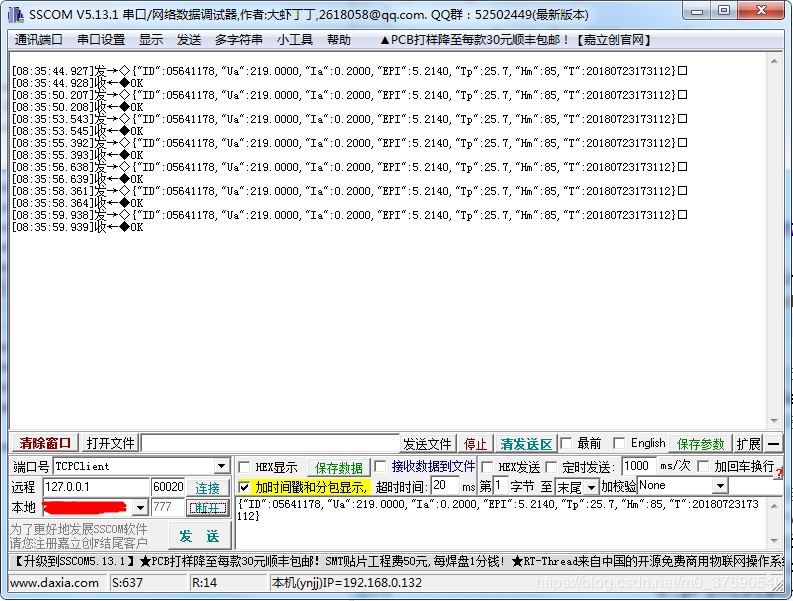
Task: Enable the HEX显示 checkbox
Action: [244, 467]
